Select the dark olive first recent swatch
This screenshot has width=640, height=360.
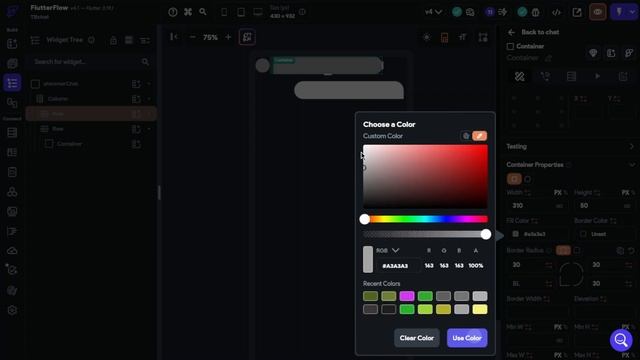click(371, 296)
